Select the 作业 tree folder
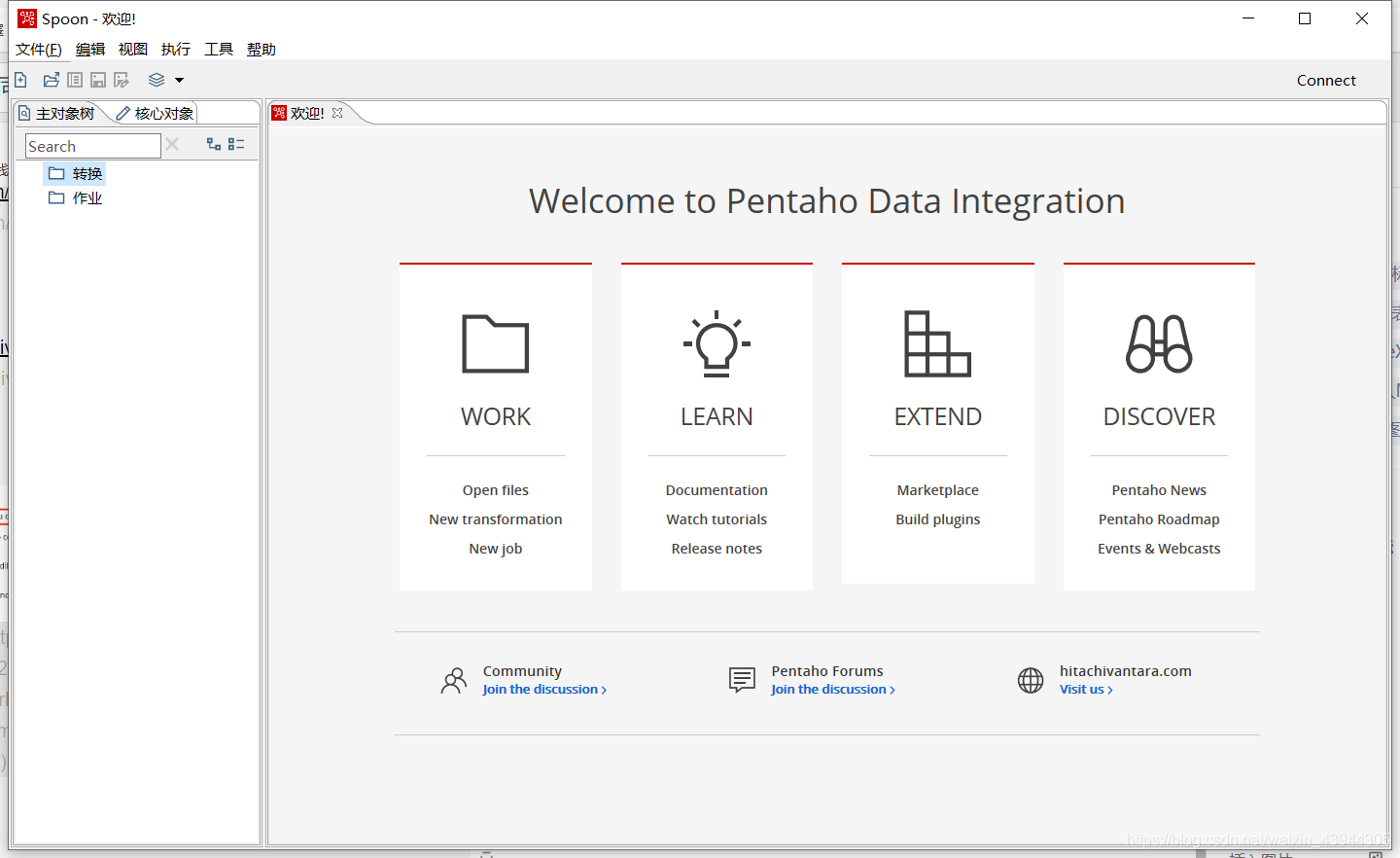The width and height of the screenshot is (1400, 858). [x=75, y=198]
